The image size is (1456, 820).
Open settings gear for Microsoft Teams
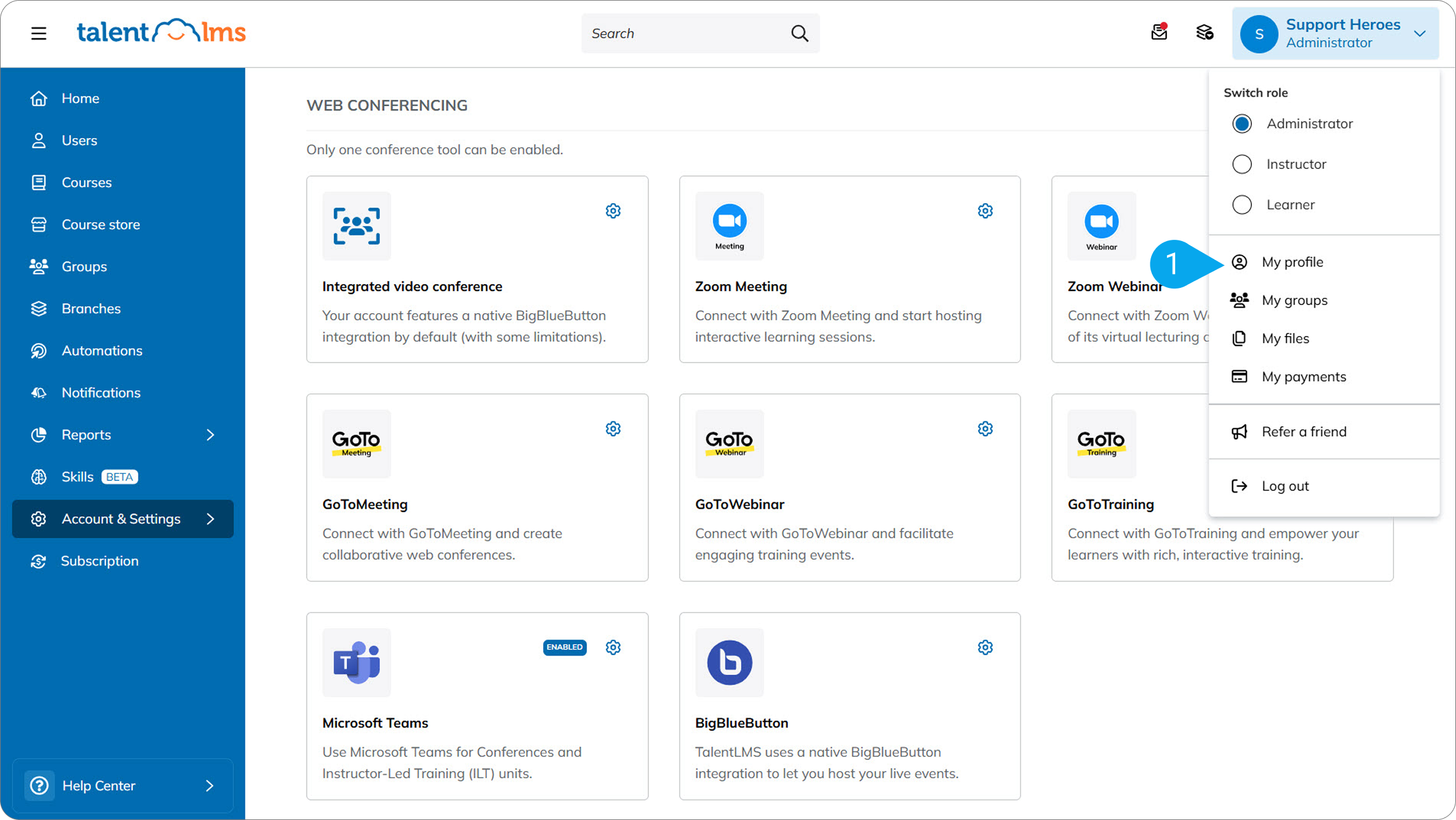click(613, 647)
